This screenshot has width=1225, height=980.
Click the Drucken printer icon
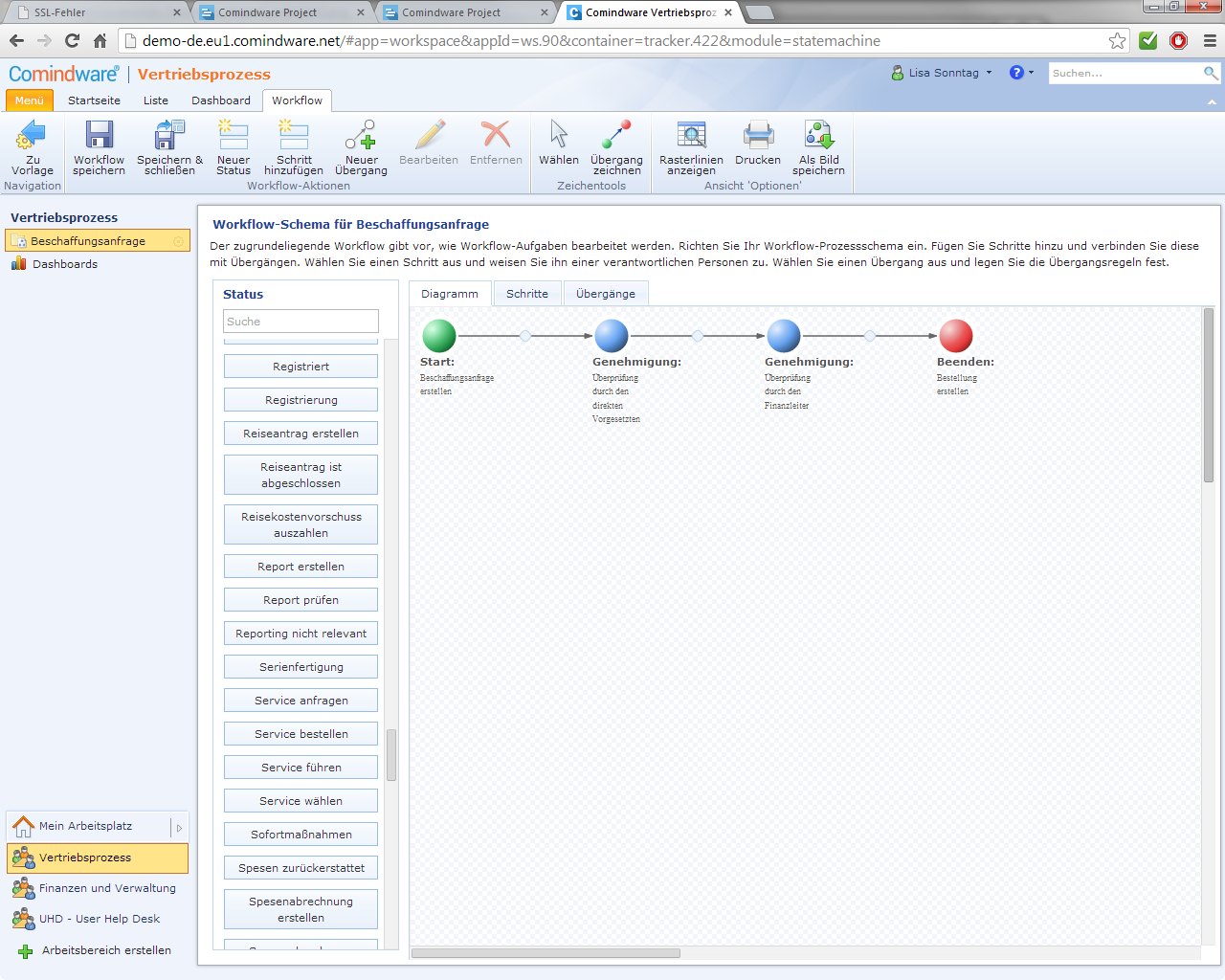758,135
